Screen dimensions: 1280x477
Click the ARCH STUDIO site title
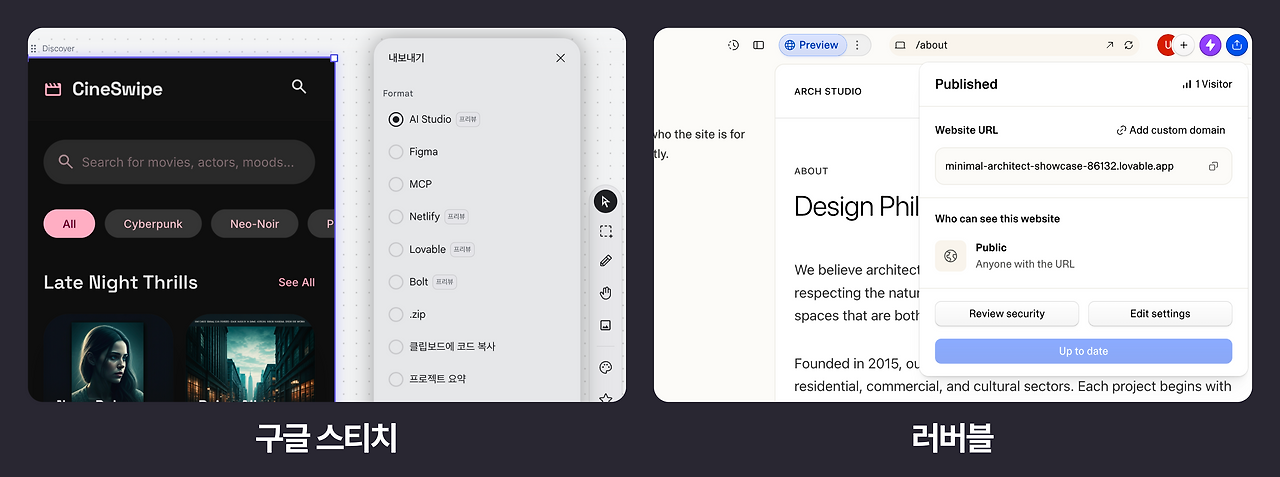click(828, 92)
